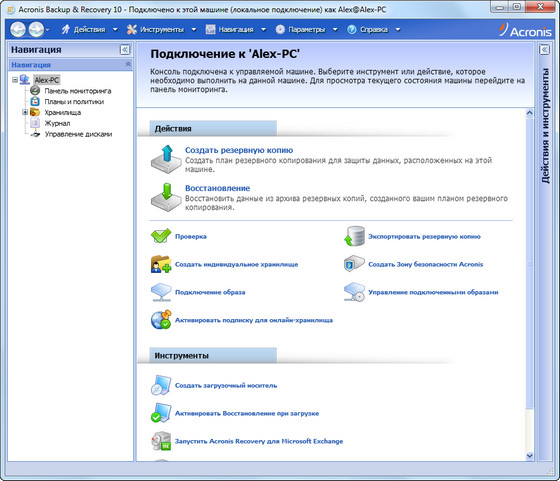560x481 pixels.
Task: Click the Справка question mark icon
Action: pos(352,29)
